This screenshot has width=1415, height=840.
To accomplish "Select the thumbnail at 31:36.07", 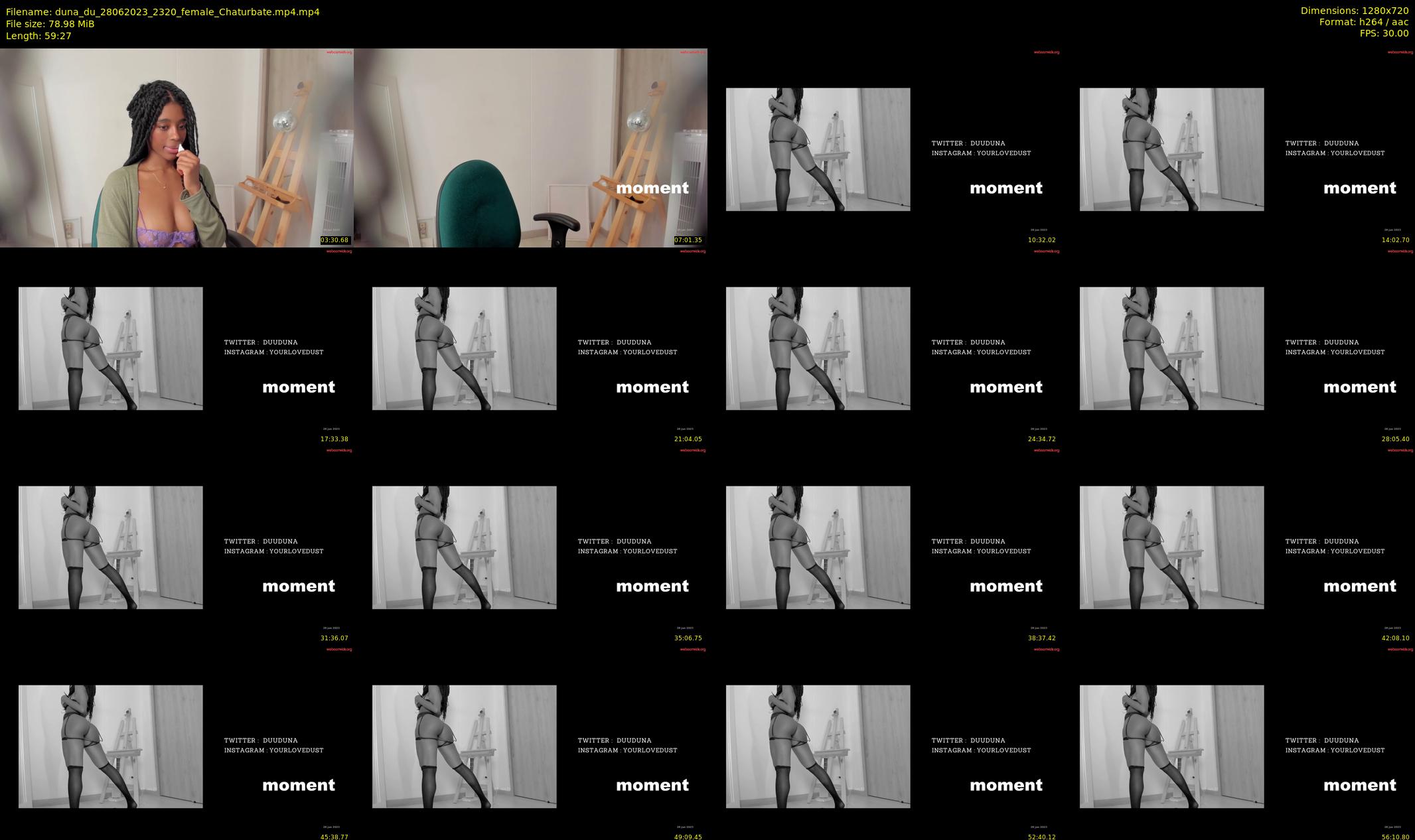I will pyautogui.click(x=177, y=545).
